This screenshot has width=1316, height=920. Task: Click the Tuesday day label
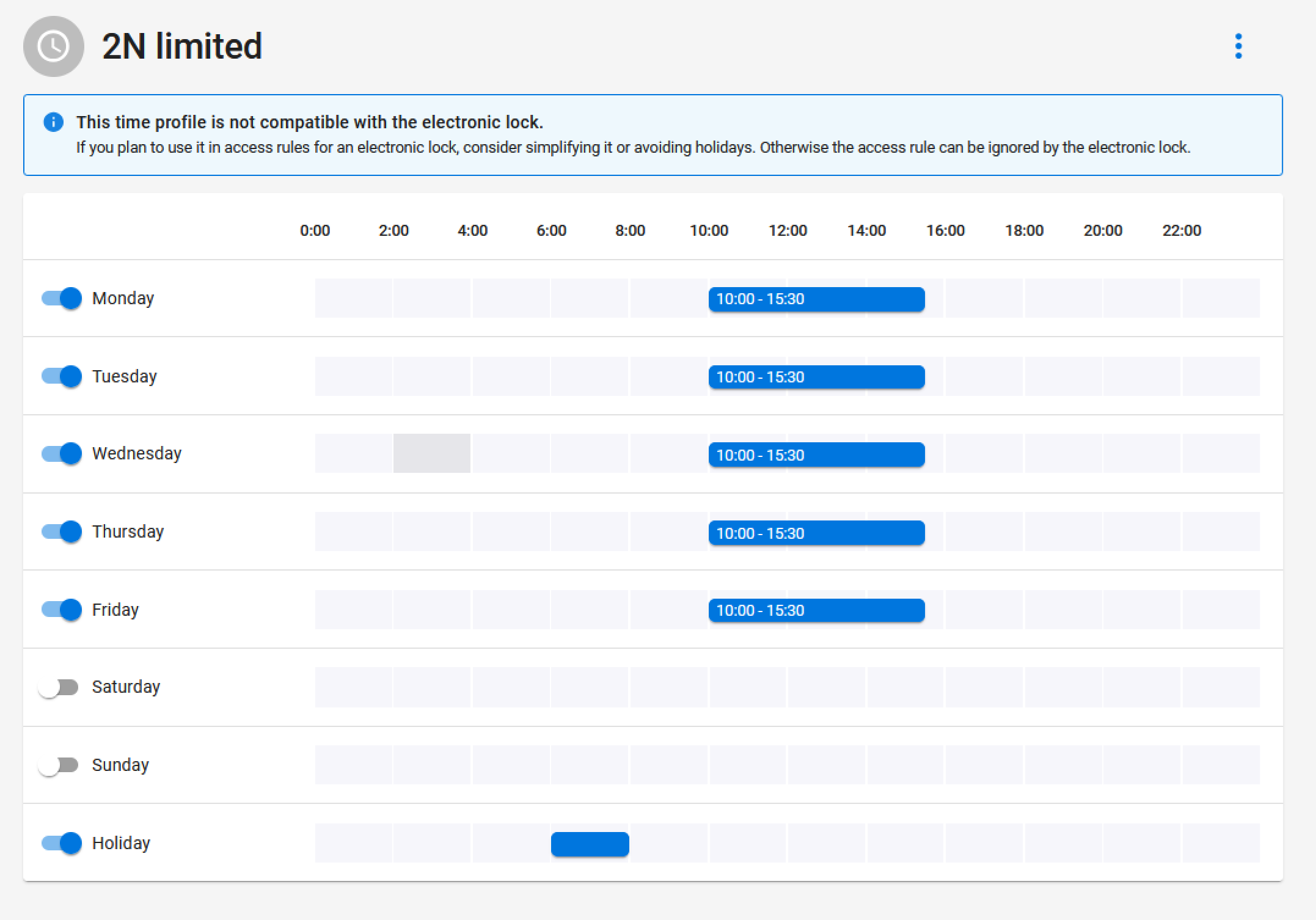point(125,376)
